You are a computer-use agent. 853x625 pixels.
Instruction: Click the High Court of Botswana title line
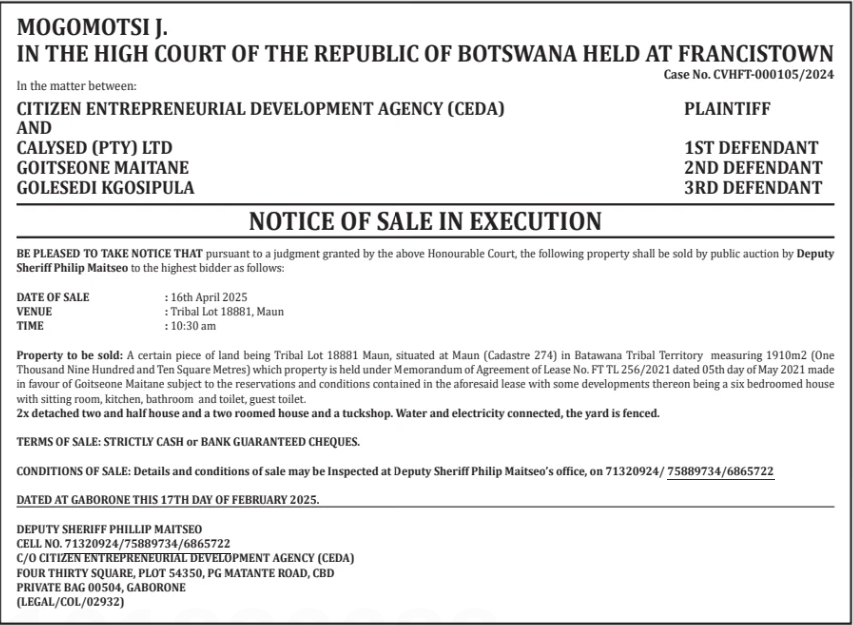[x=426, y=53]
